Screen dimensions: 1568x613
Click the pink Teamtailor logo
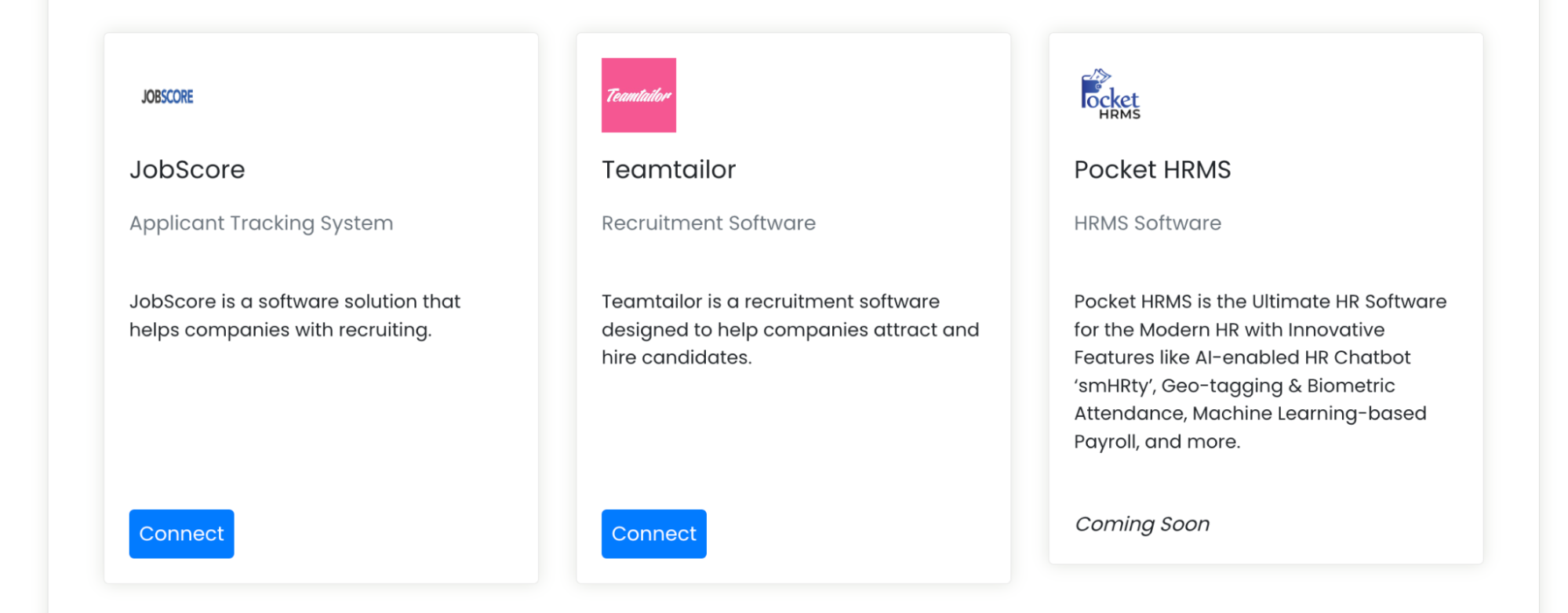coord(638,95)
